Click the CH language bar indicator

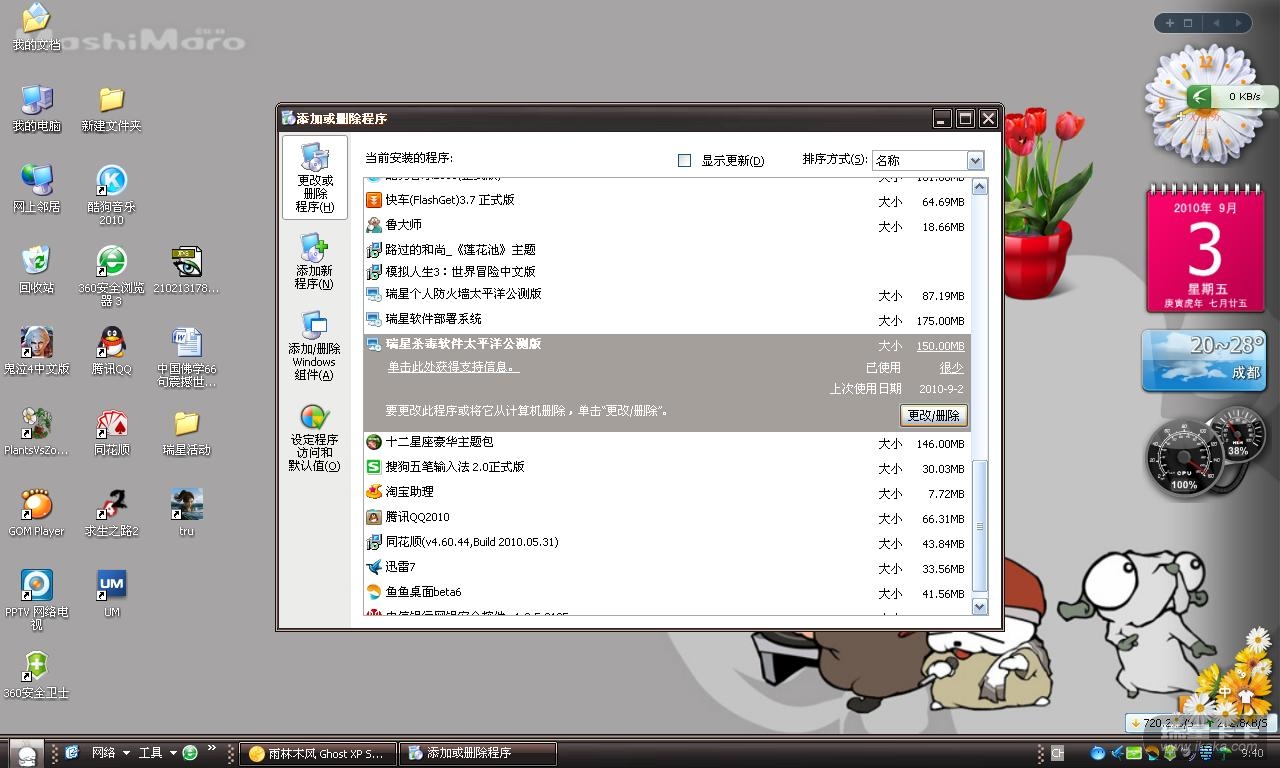coord(1057,753)
